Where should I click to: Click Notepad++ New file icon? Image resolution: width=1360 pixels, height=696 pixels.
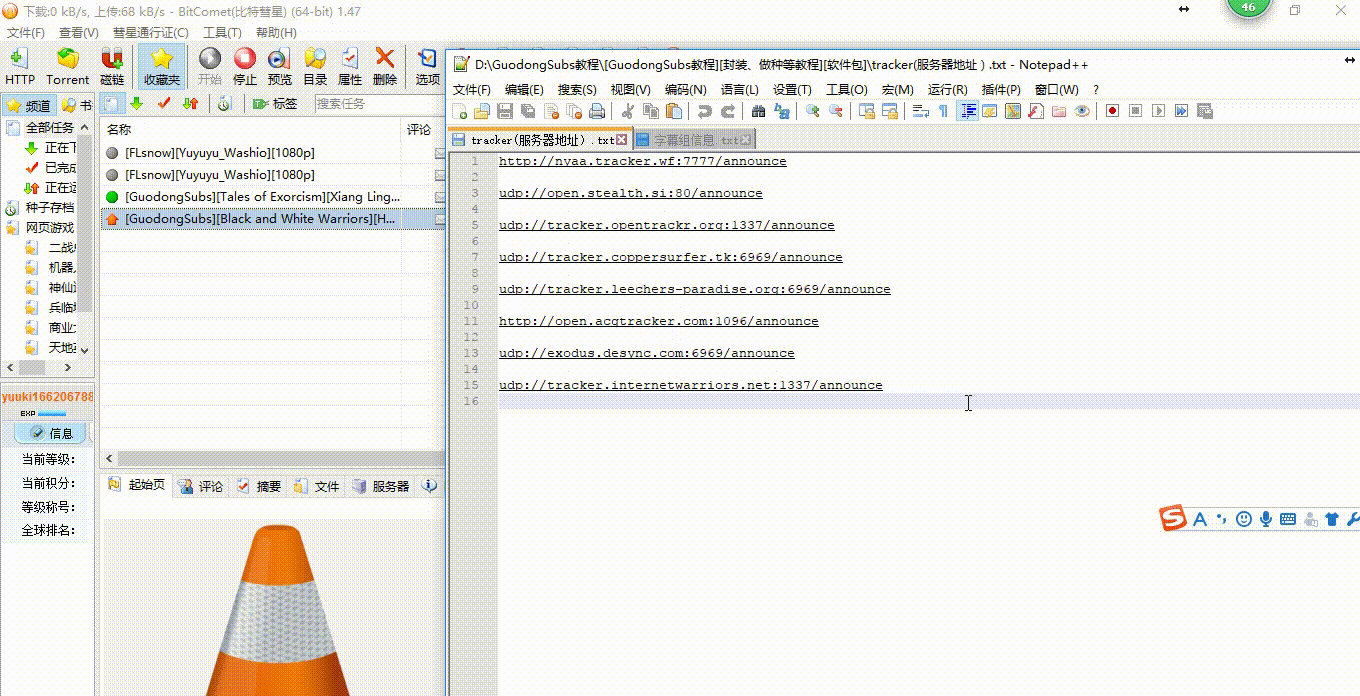coord(461,111)
